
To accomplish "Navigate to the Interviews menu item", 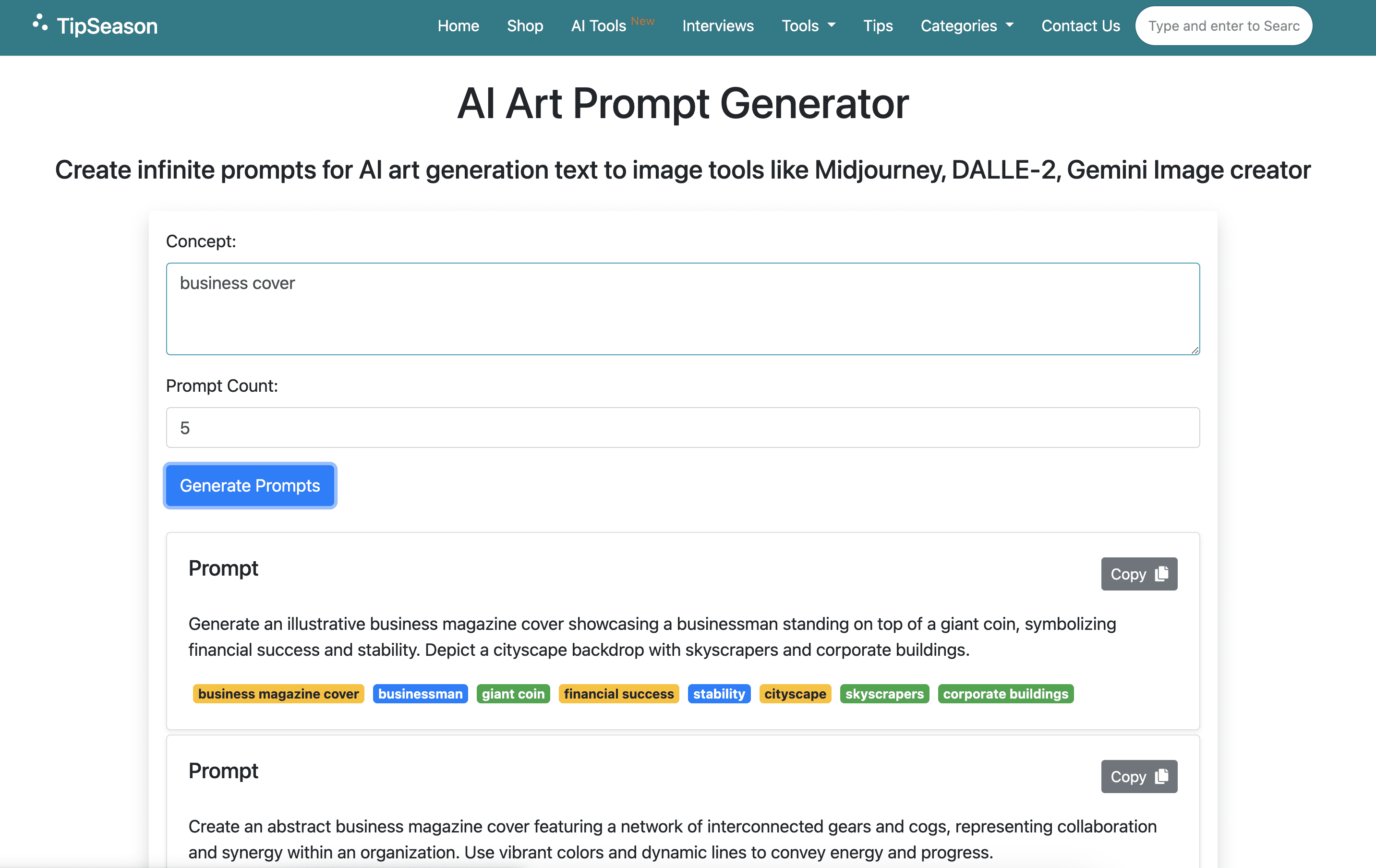I will pos(718,26).
